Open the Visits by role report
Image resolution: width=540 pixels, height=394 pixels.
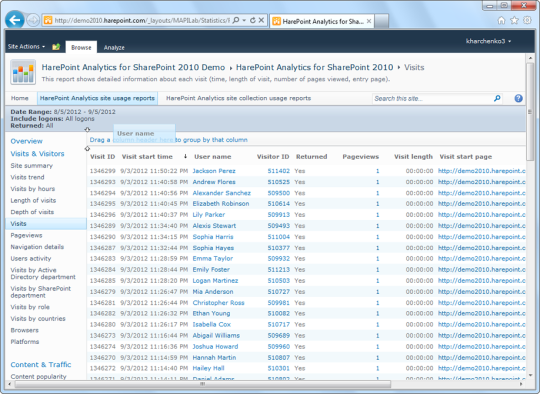tap(30, 307)
